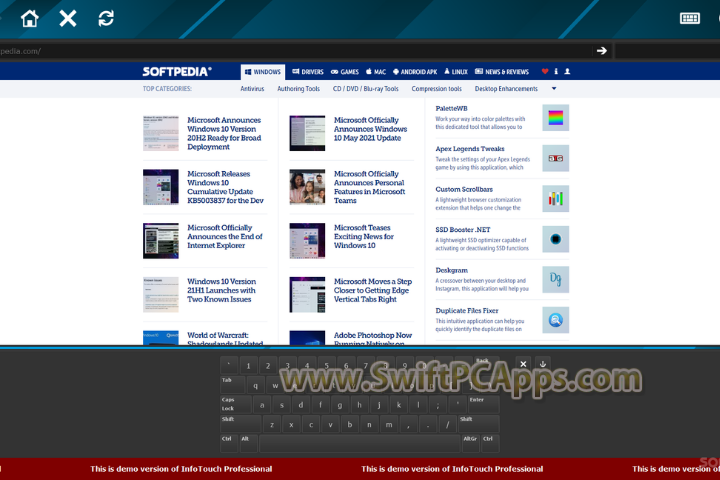Tap the number 1 key on virtual keyboard

(248, 366)
